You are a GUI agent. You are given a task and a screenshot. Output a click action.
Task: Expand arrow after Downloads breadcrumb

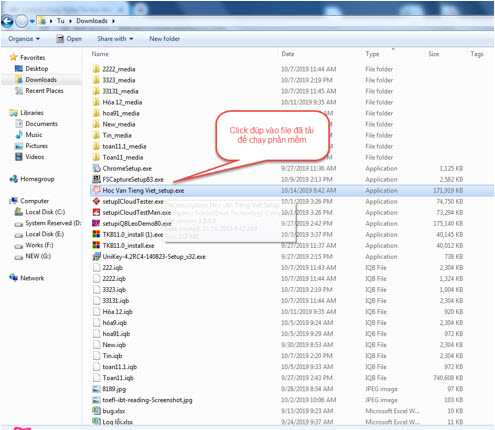tap(114, 21)
